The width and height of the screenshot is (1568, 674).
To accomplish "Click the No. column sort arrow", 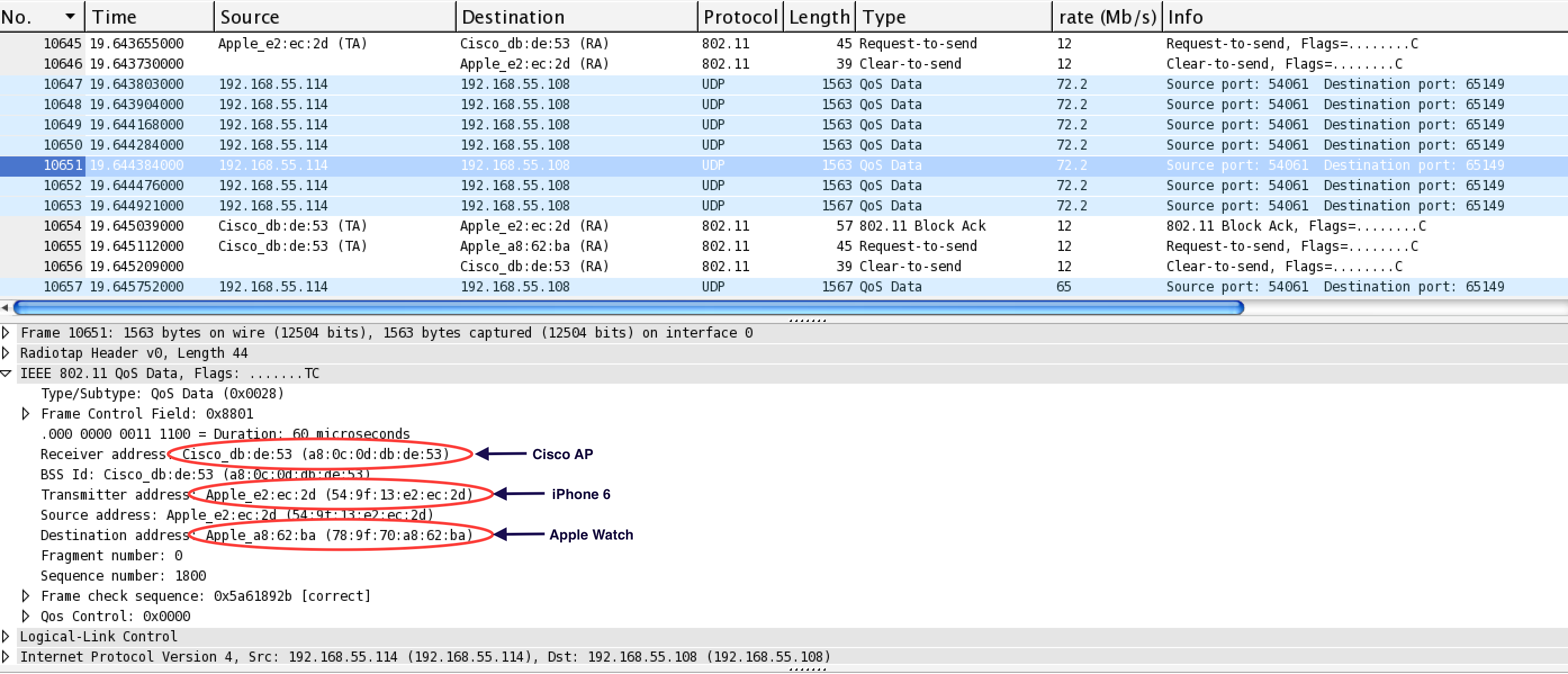I will tap(71, 16).
